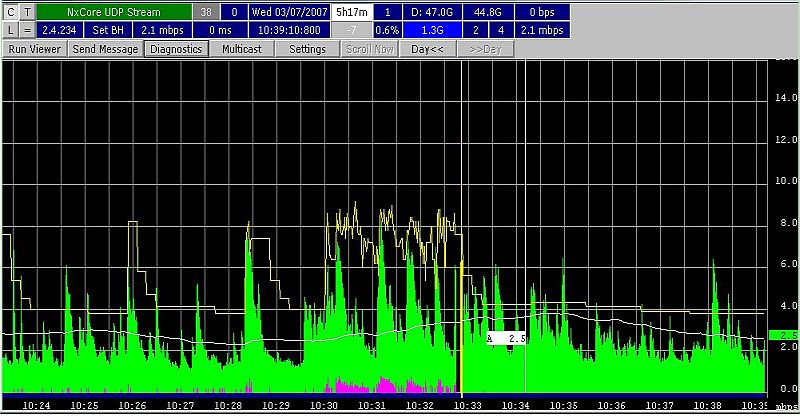
Task: Click the 10:39:10:800 timestamp cell
Action: point(289,30)
